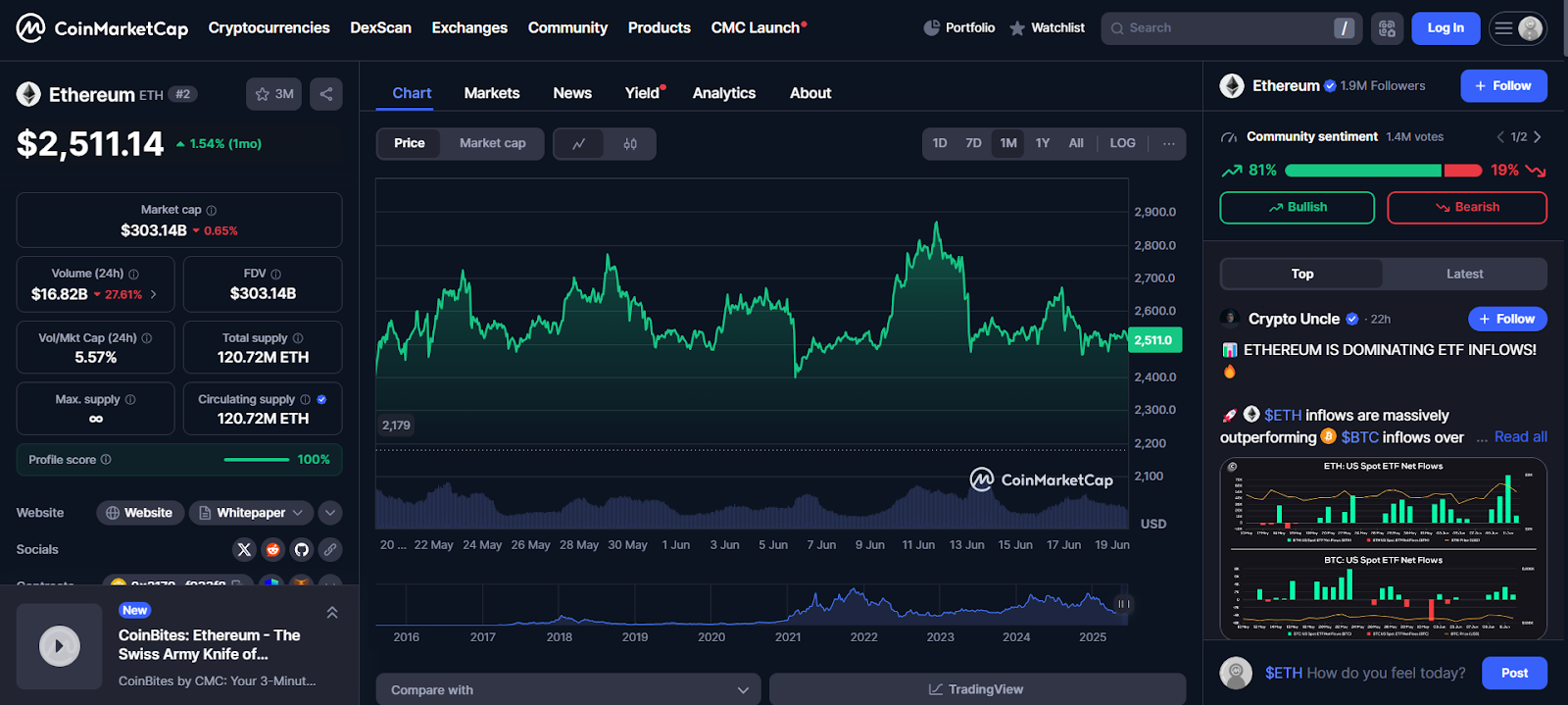
Task: Add Ethereum to watchlist with 3M star button
Action: click(x=273, y=94)
